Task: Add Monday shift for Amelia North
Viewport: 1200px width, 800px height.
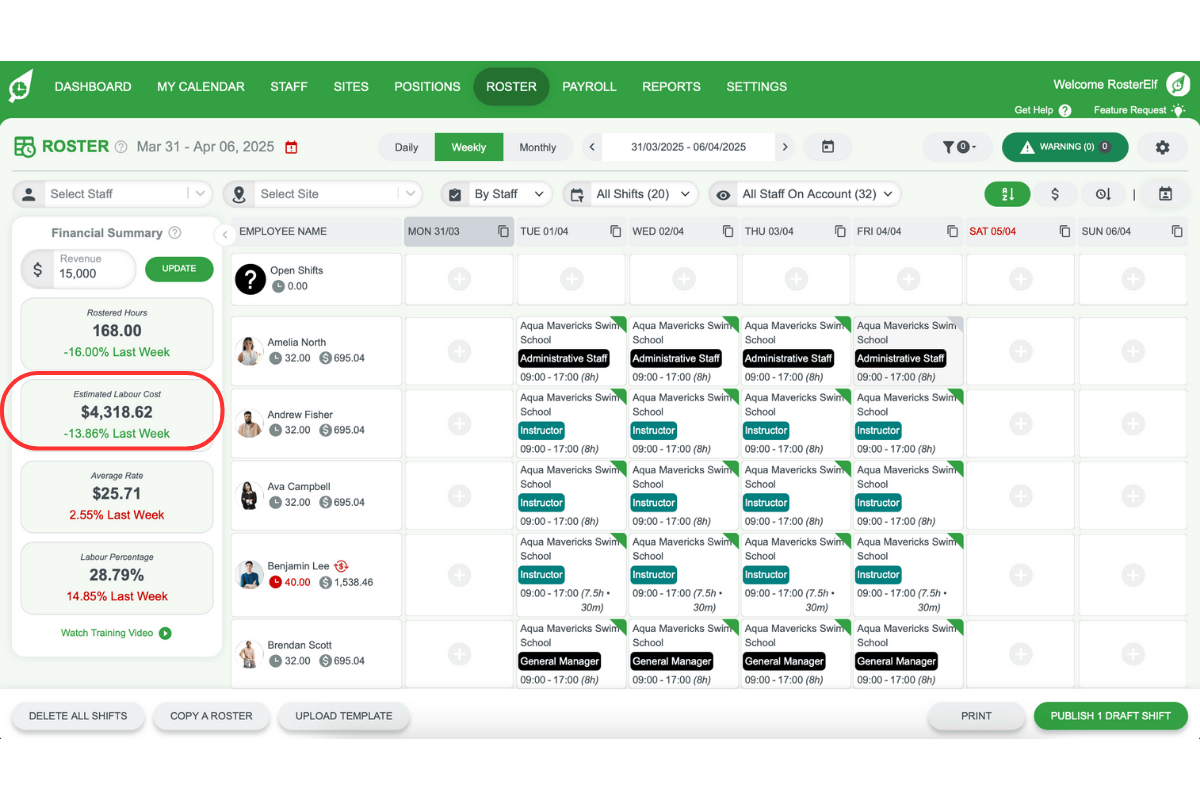Action: click(x=459, y=351)
